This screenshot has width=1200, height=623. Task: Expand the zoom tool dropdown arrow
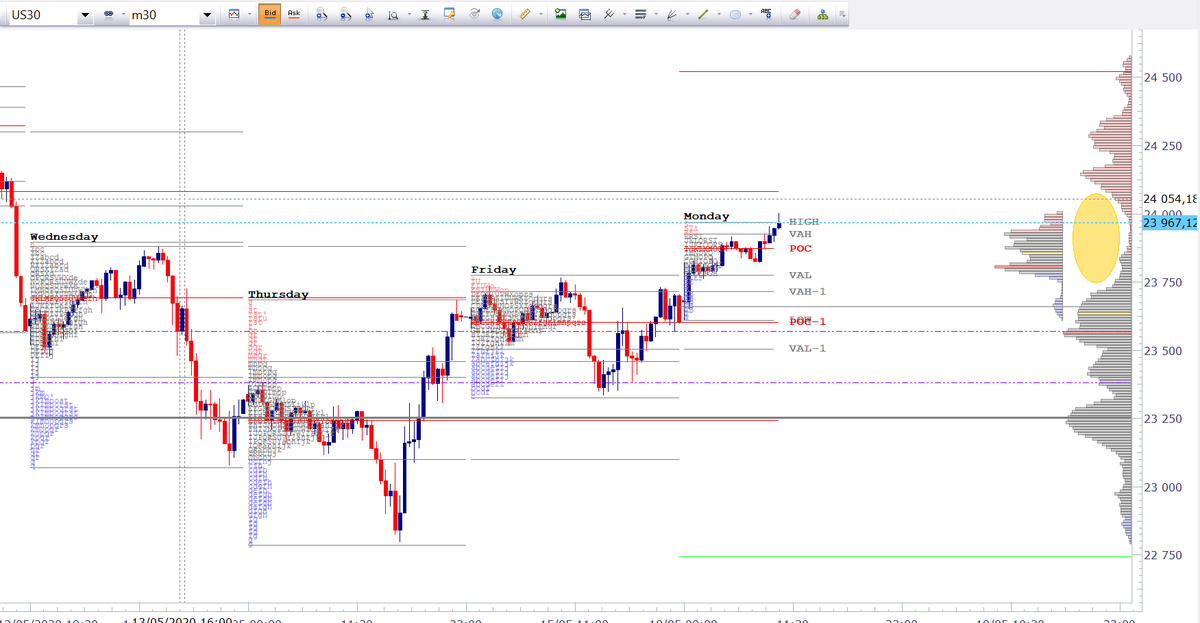tap(407, 15)
